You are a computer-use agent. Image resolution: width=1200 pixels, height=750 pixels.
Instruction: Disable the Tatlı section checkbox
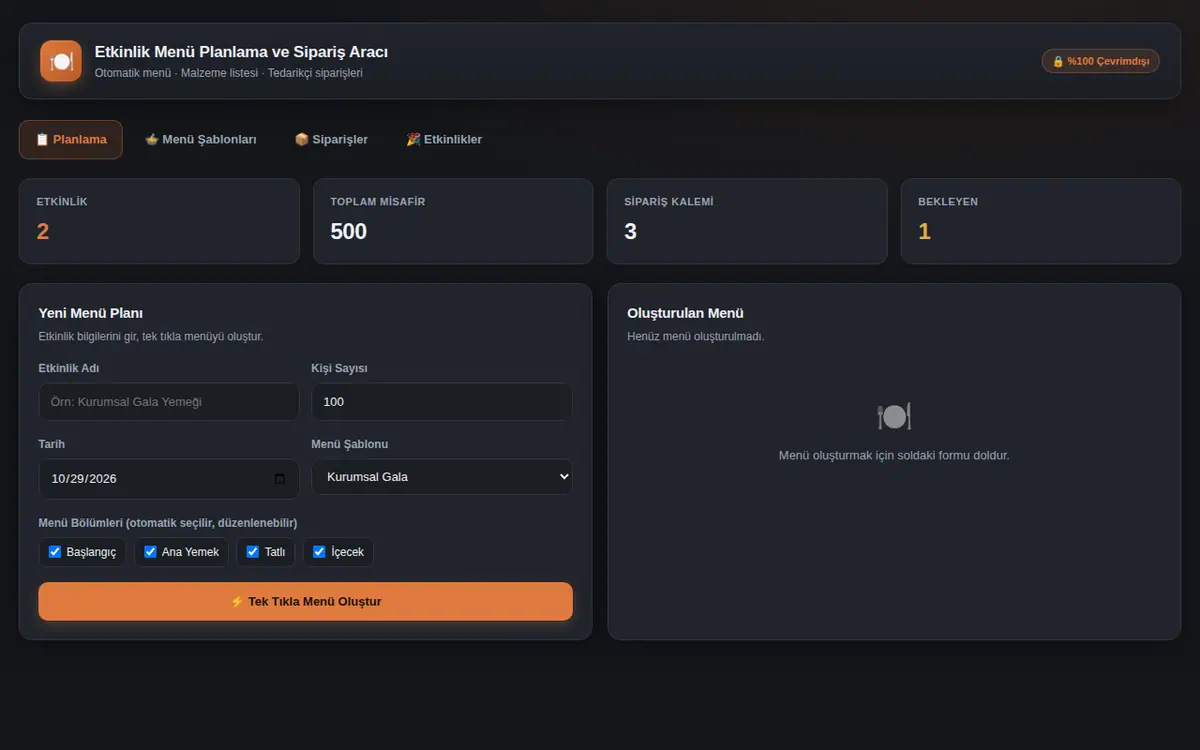pyautogui.click(x=253, y=551)
